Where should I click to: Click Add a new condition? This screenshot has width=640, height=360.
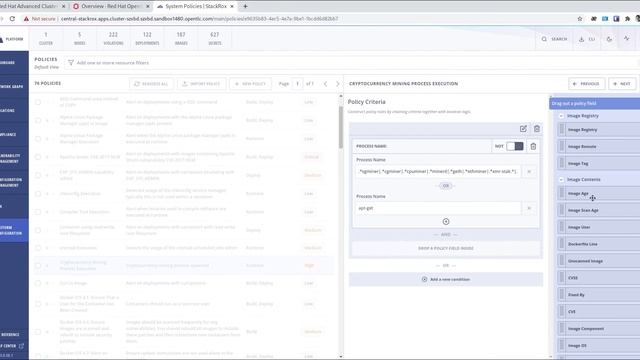click(446, 280)
